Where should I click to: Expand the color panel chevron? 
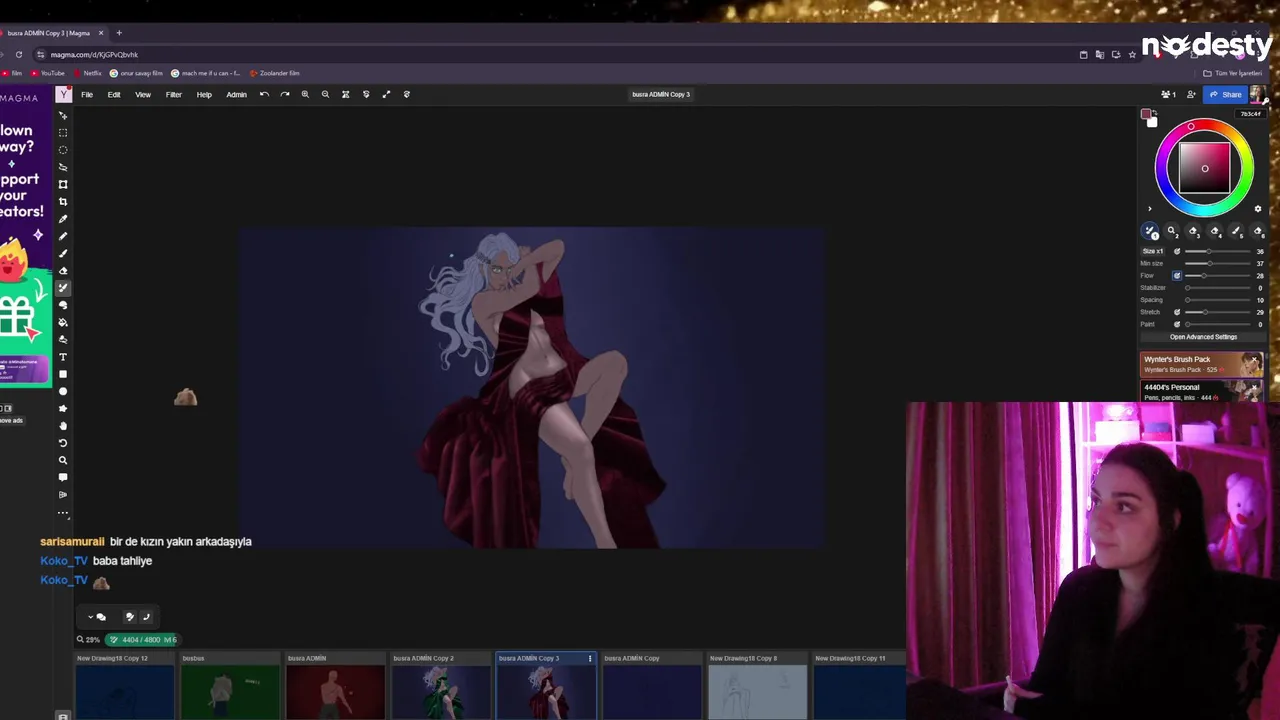pyautogui.click(x=1149, y=209)
